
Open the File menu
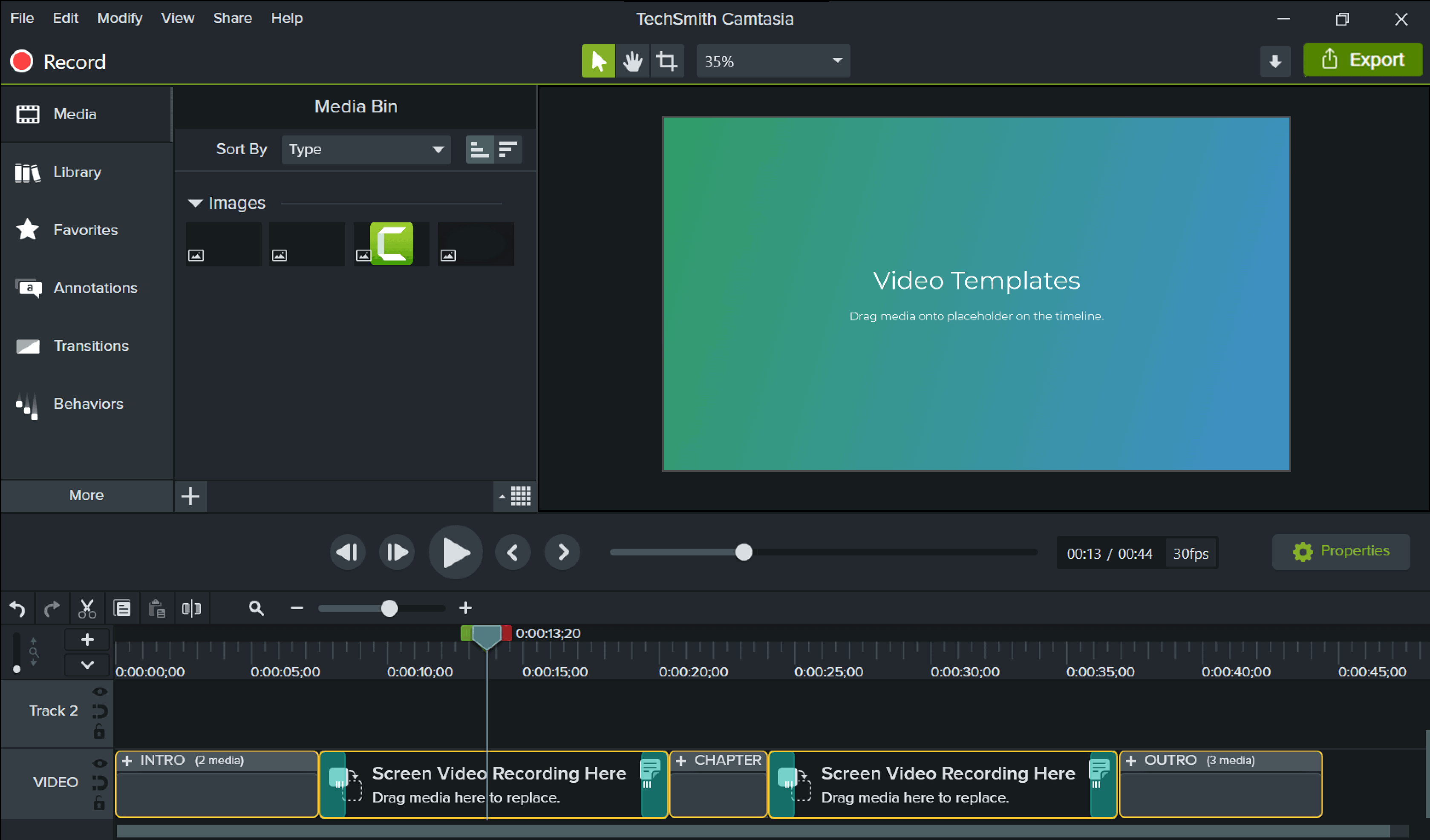22,18
